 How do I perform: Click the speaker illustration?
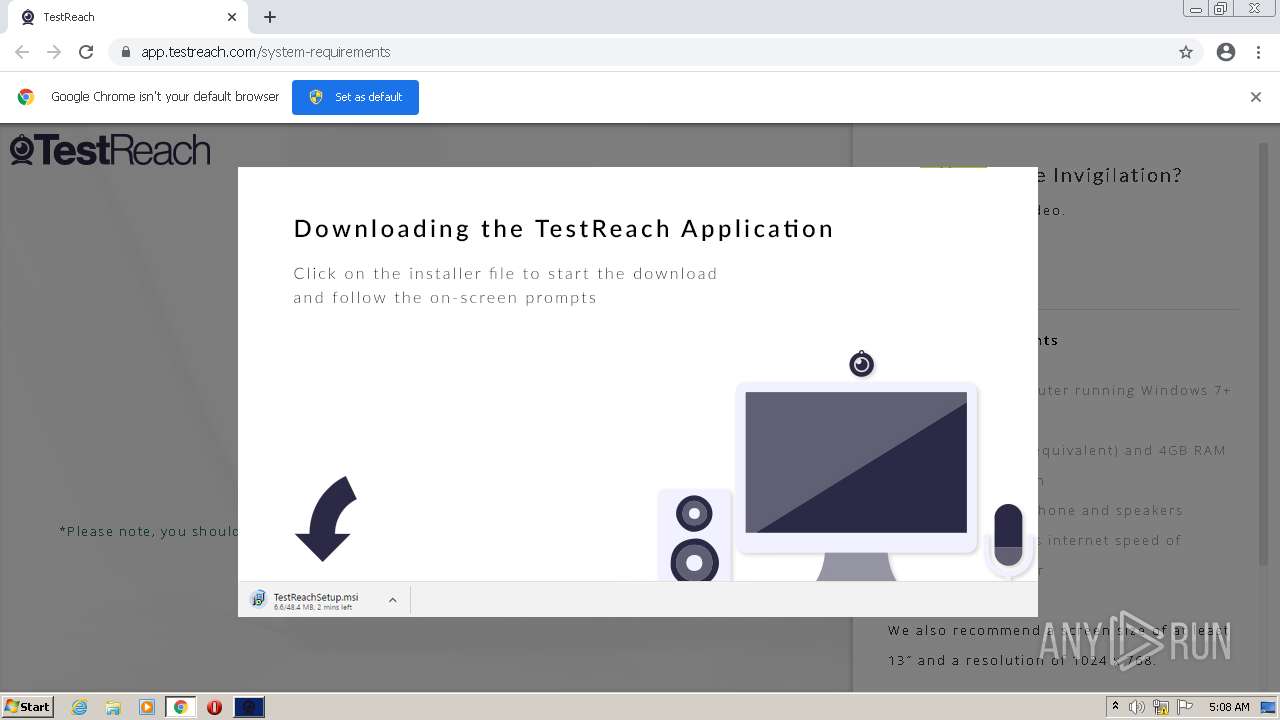click(694, 535)
